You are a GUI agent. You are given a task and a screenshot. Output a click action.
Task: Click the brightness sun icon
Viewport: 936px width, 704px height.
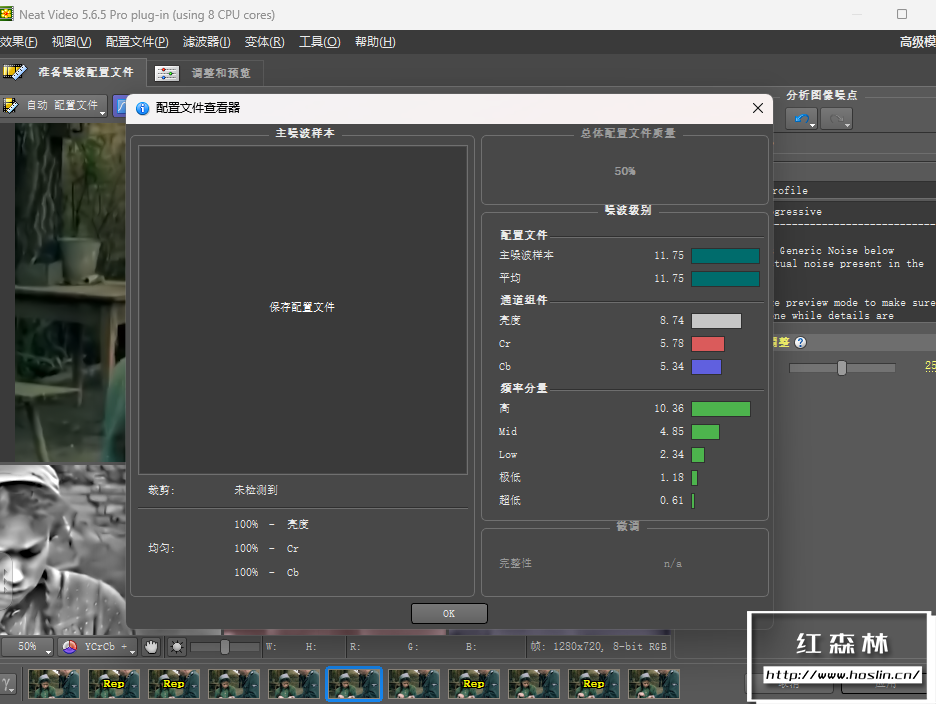click(x=177, y=647)
